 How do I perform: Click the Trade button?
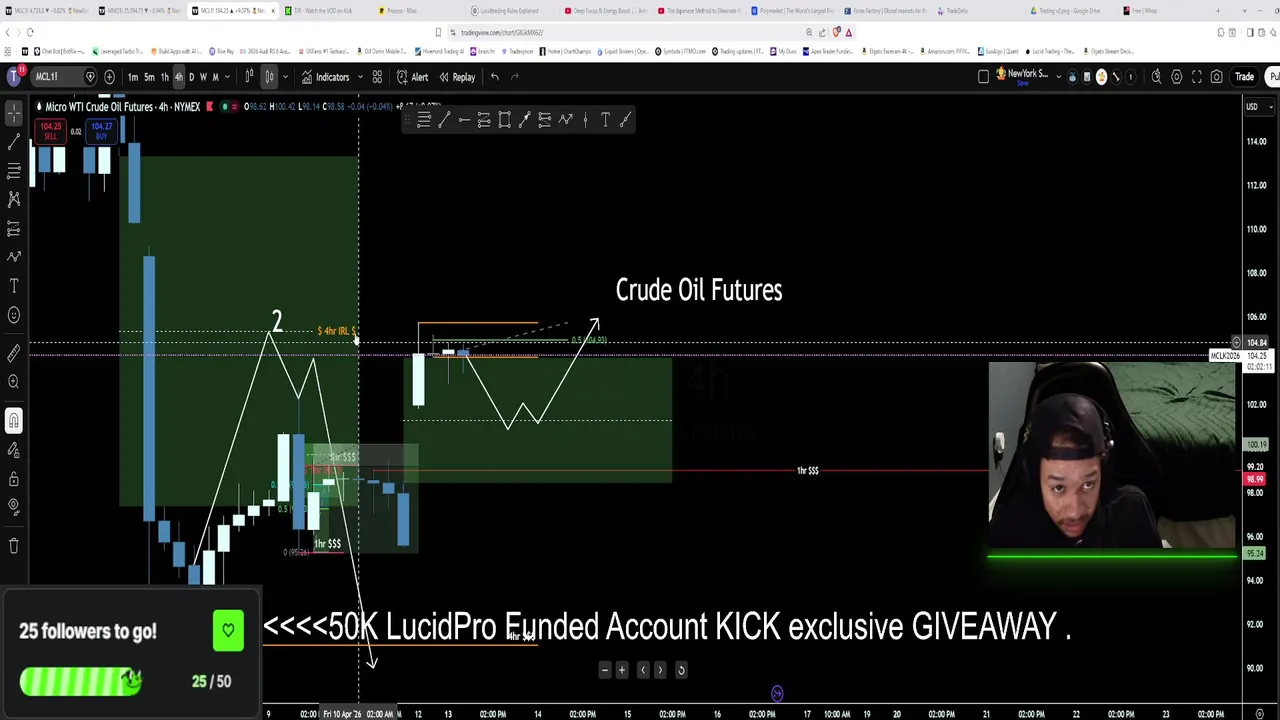1244,77
